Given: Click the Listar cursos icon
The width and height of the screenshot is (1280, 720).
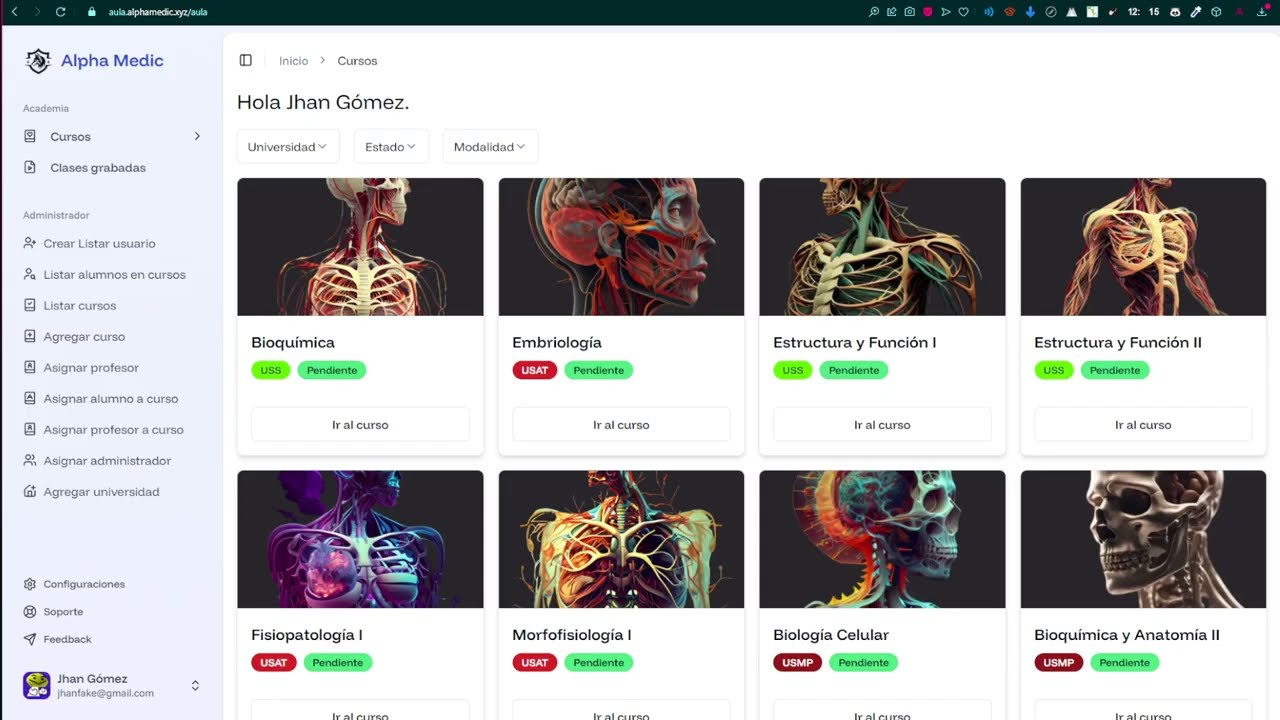Looking at the screenshot, I should (x=30, y=305).
